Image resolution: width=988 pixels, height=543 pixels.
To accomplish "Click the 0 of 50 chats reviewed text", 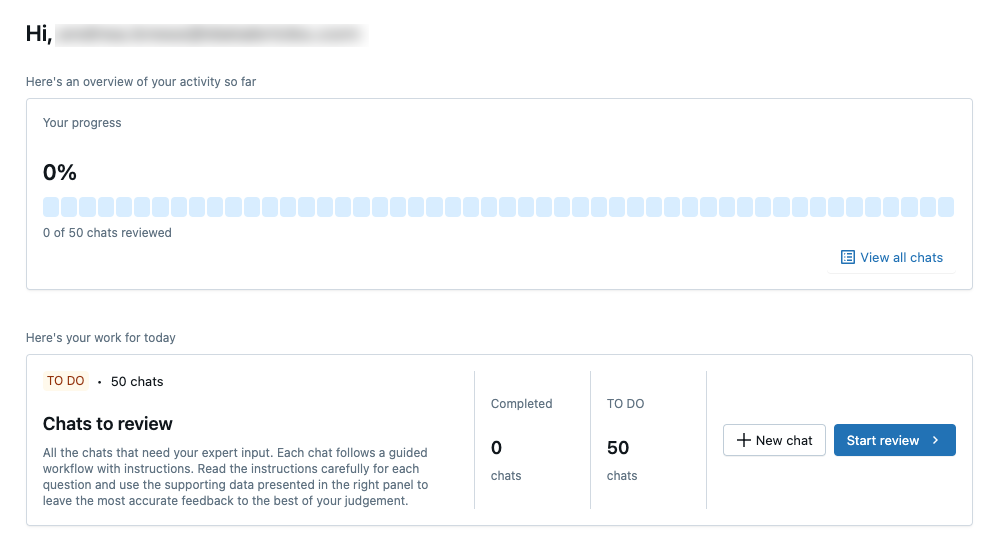I will coord(107,233).
